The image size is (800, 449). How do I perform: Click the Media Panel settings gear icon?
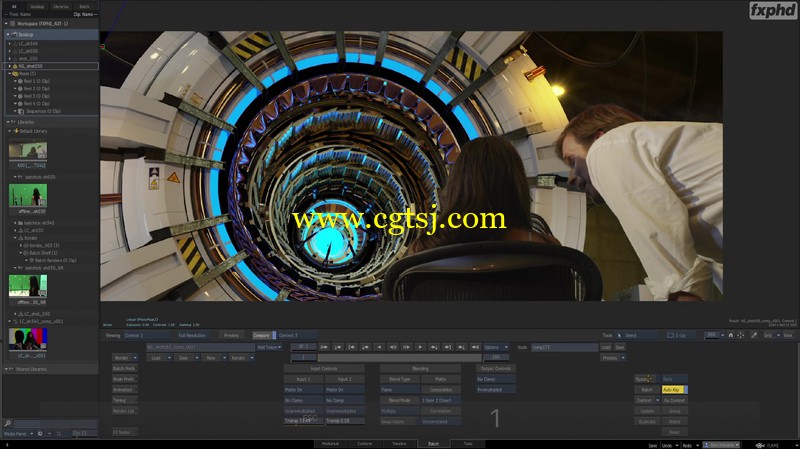coord(40,434)
